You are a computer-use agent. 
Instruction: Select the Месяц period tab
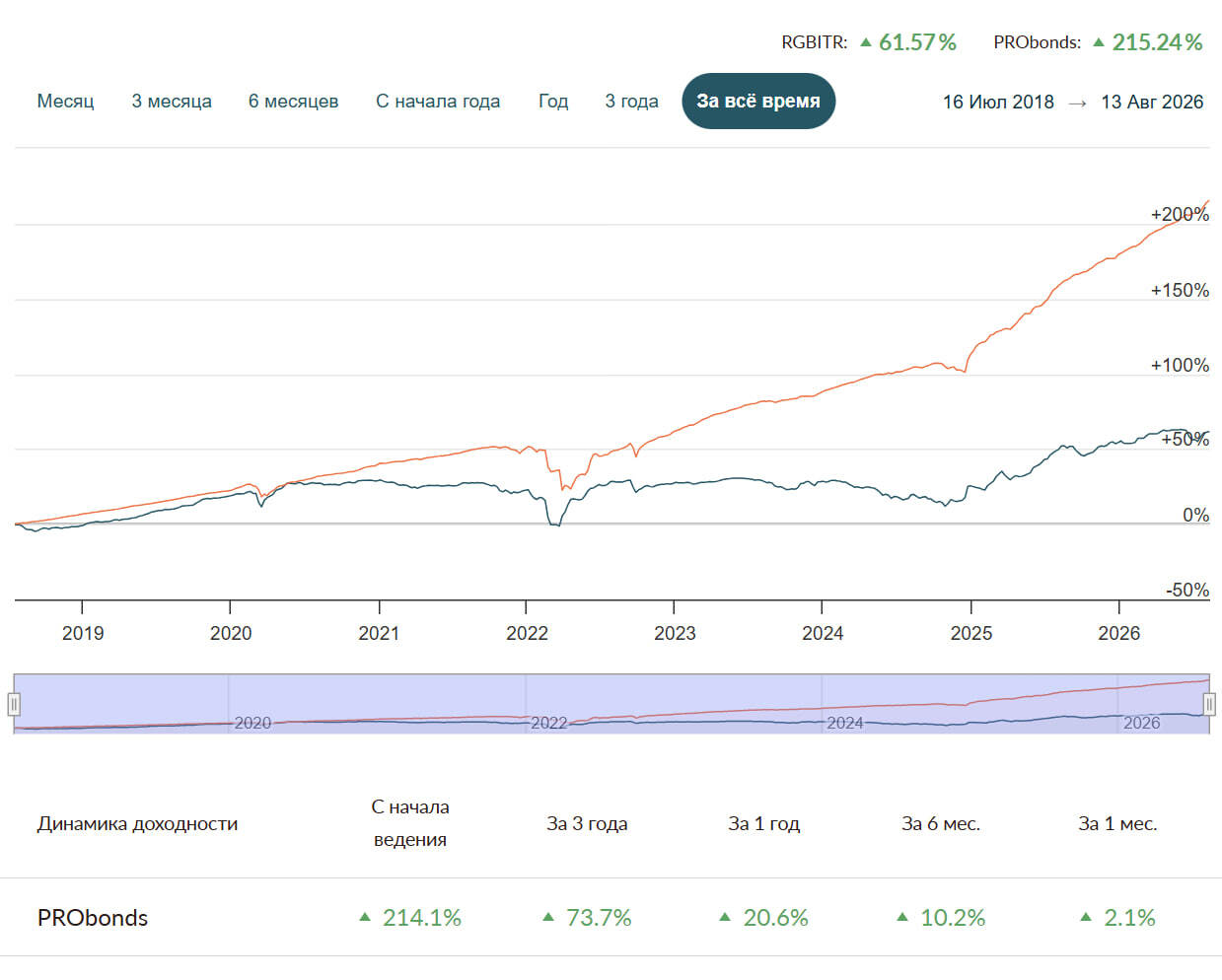point(65,102)
